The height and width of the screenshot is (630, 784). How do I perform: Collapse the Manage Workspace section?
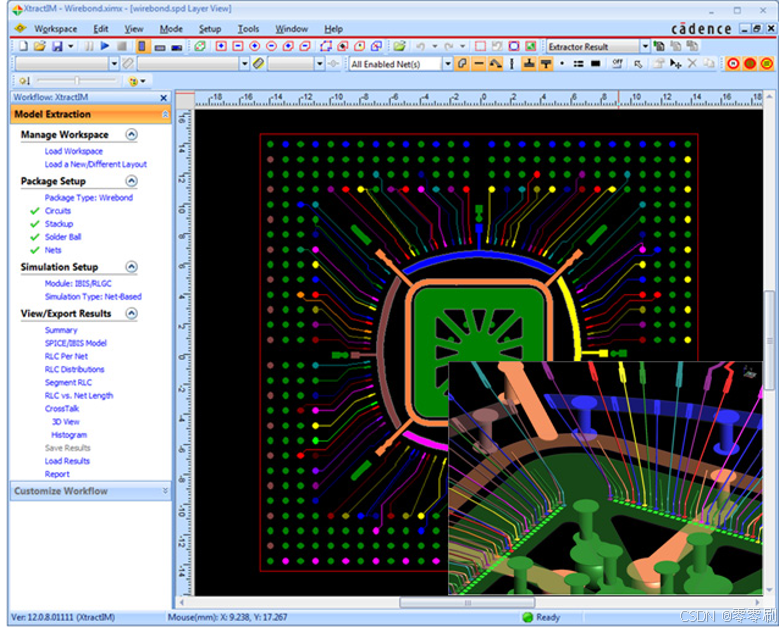(132, 135)
